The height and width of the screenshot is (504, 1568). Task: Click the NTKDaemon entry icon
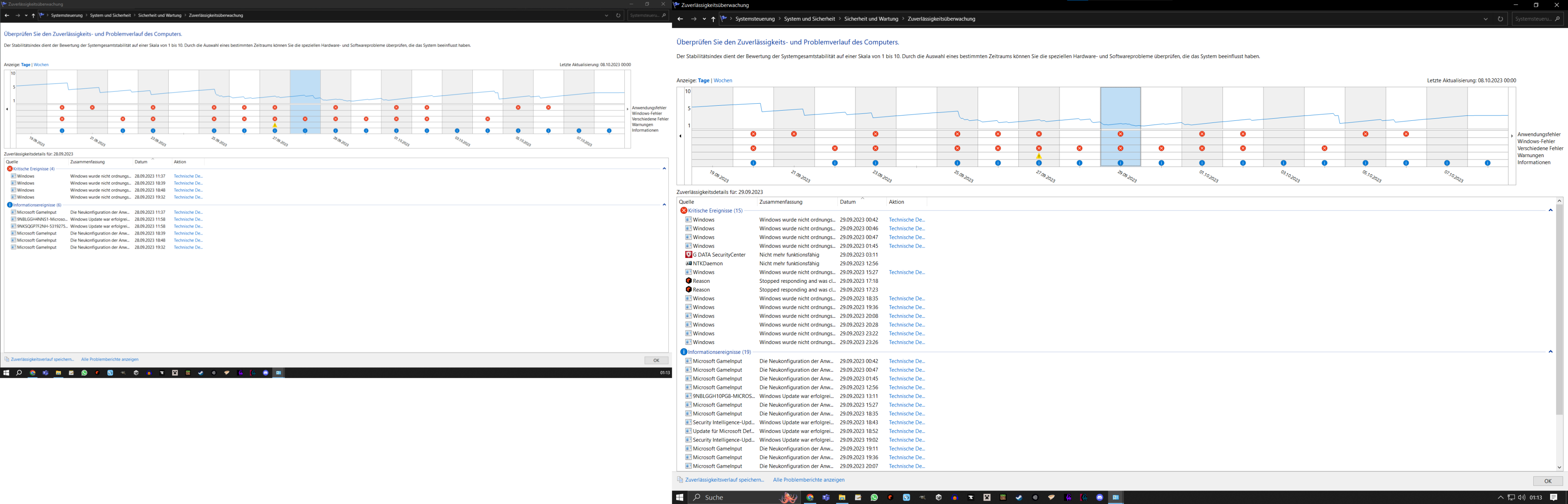688,264
